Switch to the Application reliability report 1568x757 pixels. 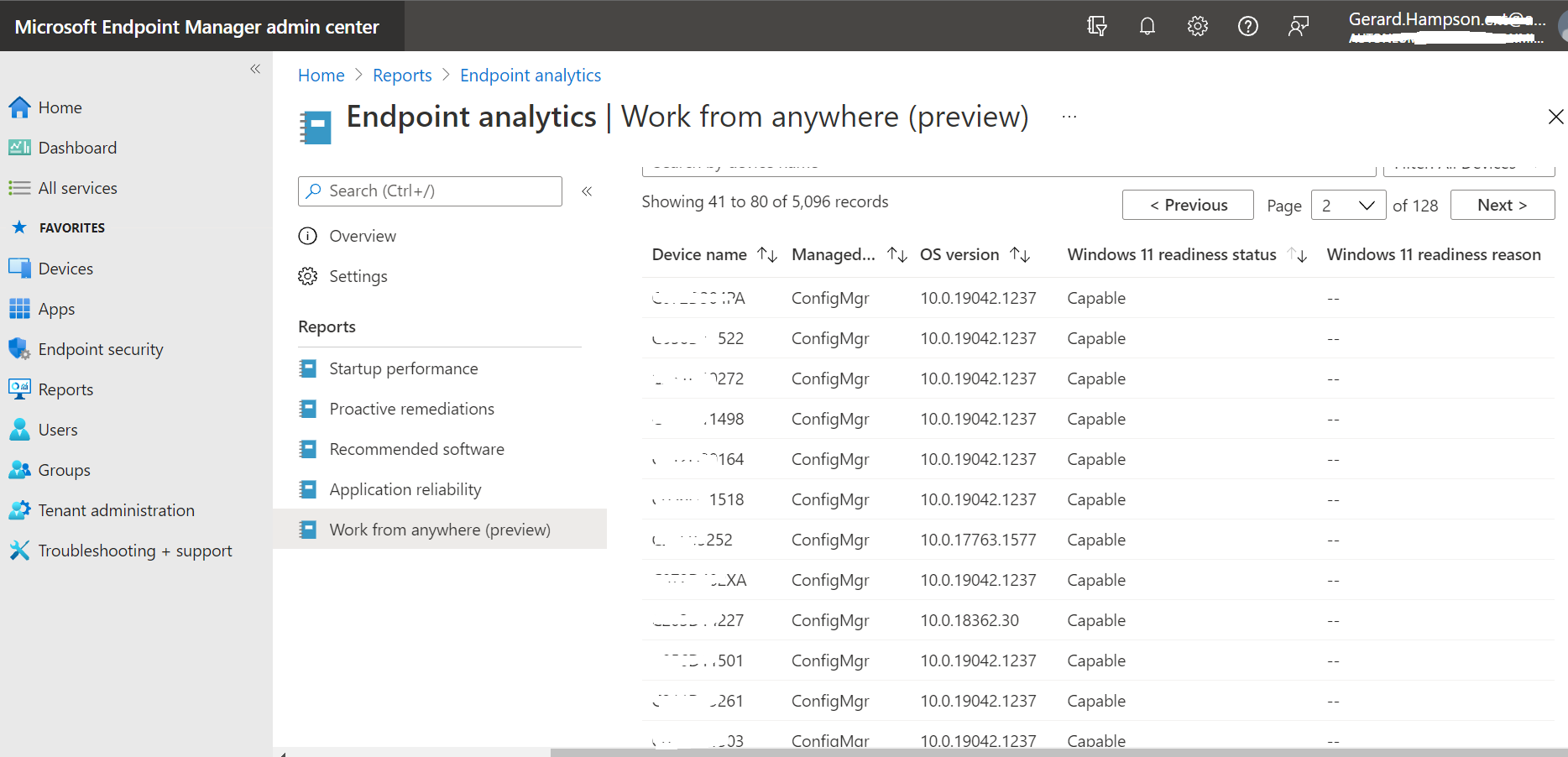click(x=405, y=488)
